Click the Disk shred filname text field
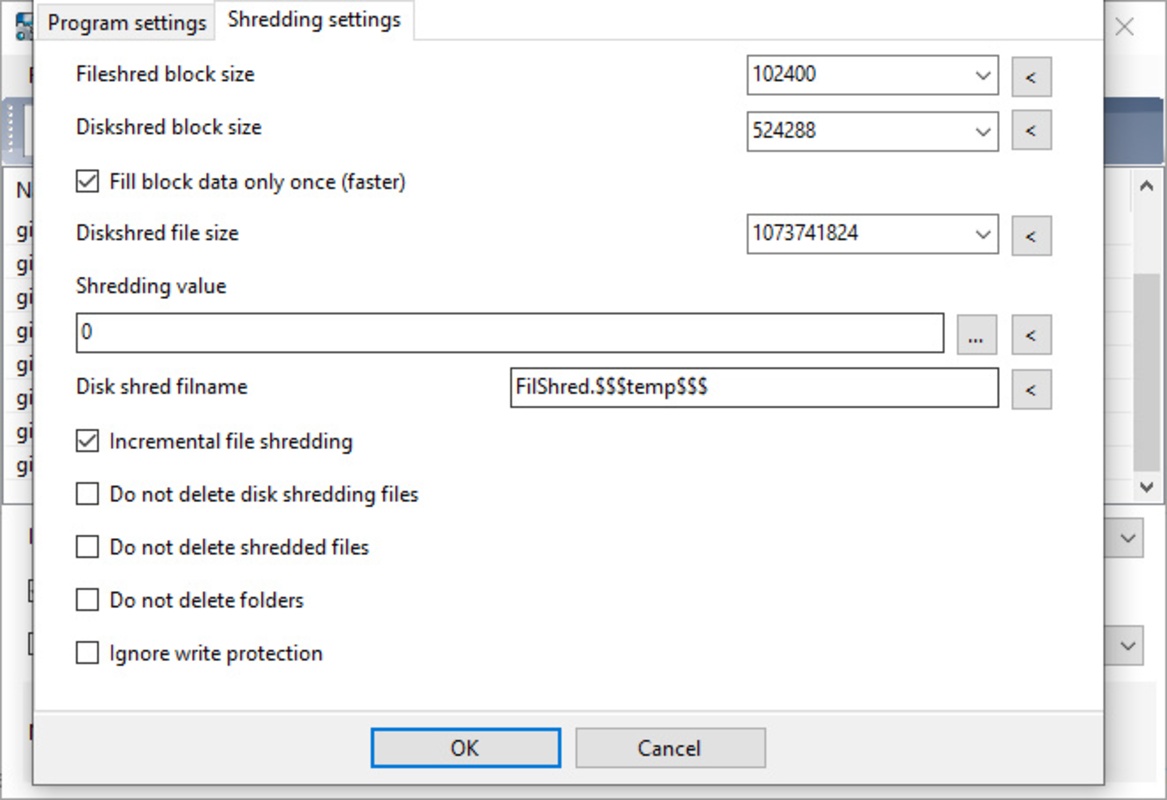Screen dimensions: 1167x800 click(754, 388)
